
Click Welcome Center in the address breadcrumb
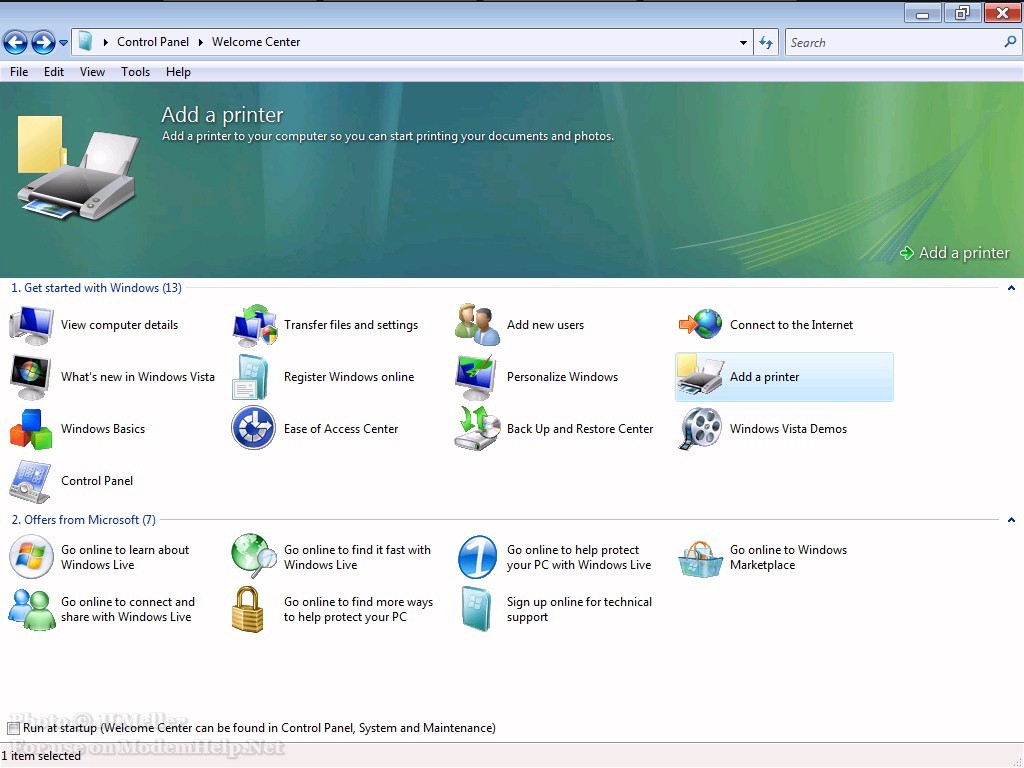click(x=256, y=42)
